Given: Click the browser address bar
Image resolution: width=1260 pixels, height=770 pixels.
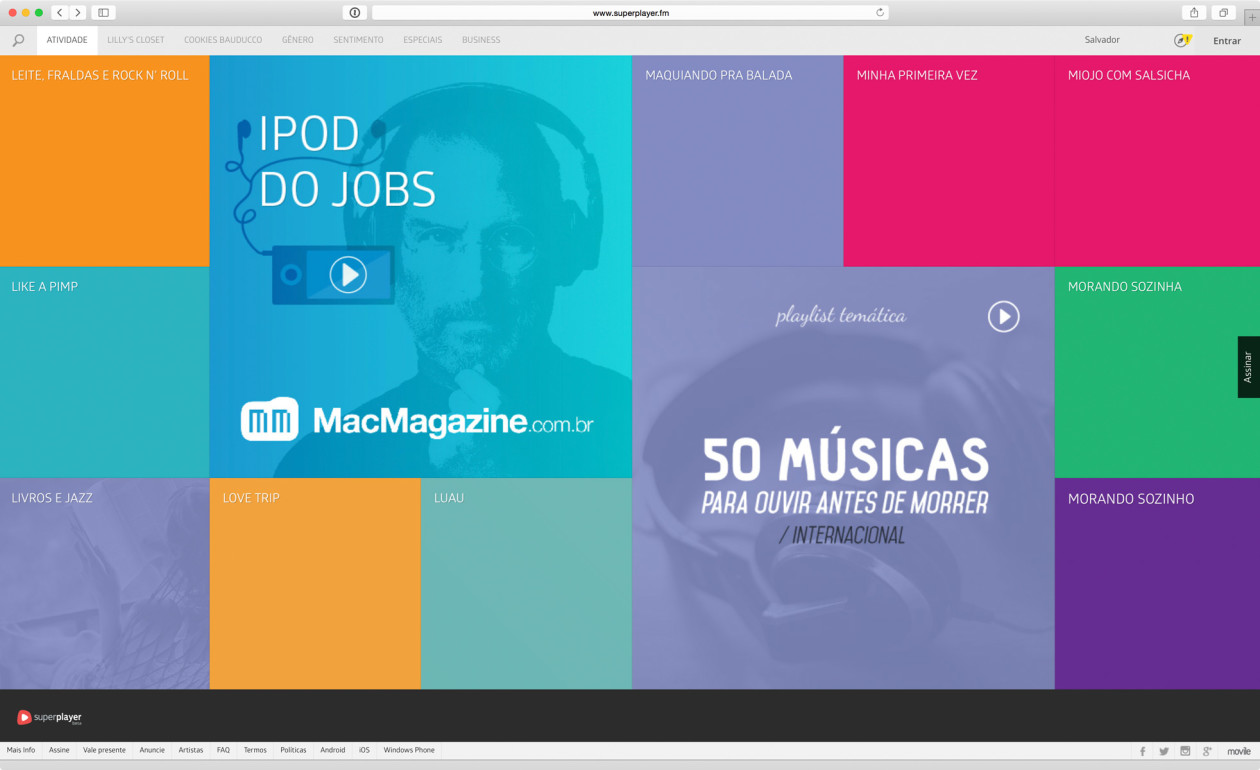Looking at the screenshot, I should click(630, 12).
